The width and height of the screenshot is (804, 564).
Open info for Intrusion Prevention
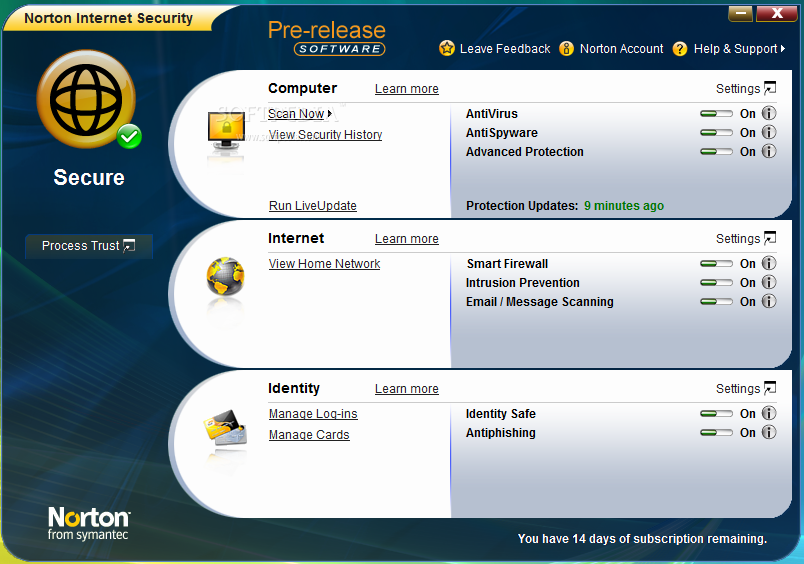(x=769, y=282)
